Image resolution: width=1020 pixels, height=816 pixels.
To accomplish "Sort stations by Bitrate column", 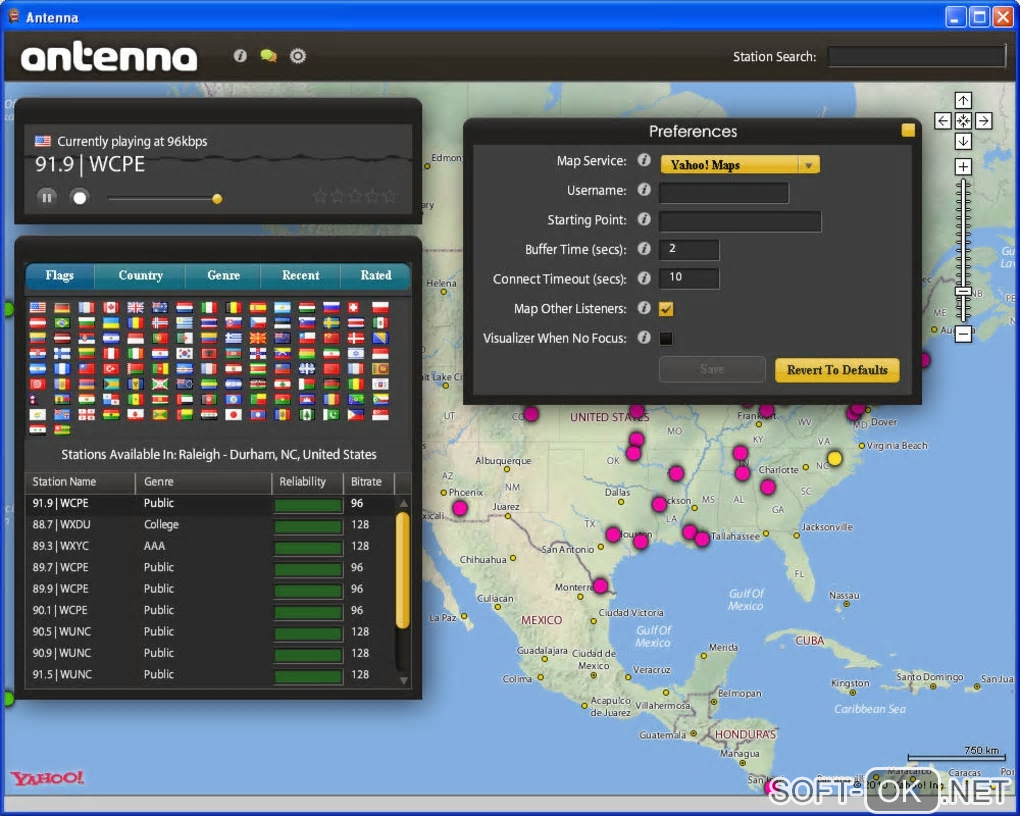I will (x=369, y=482).
